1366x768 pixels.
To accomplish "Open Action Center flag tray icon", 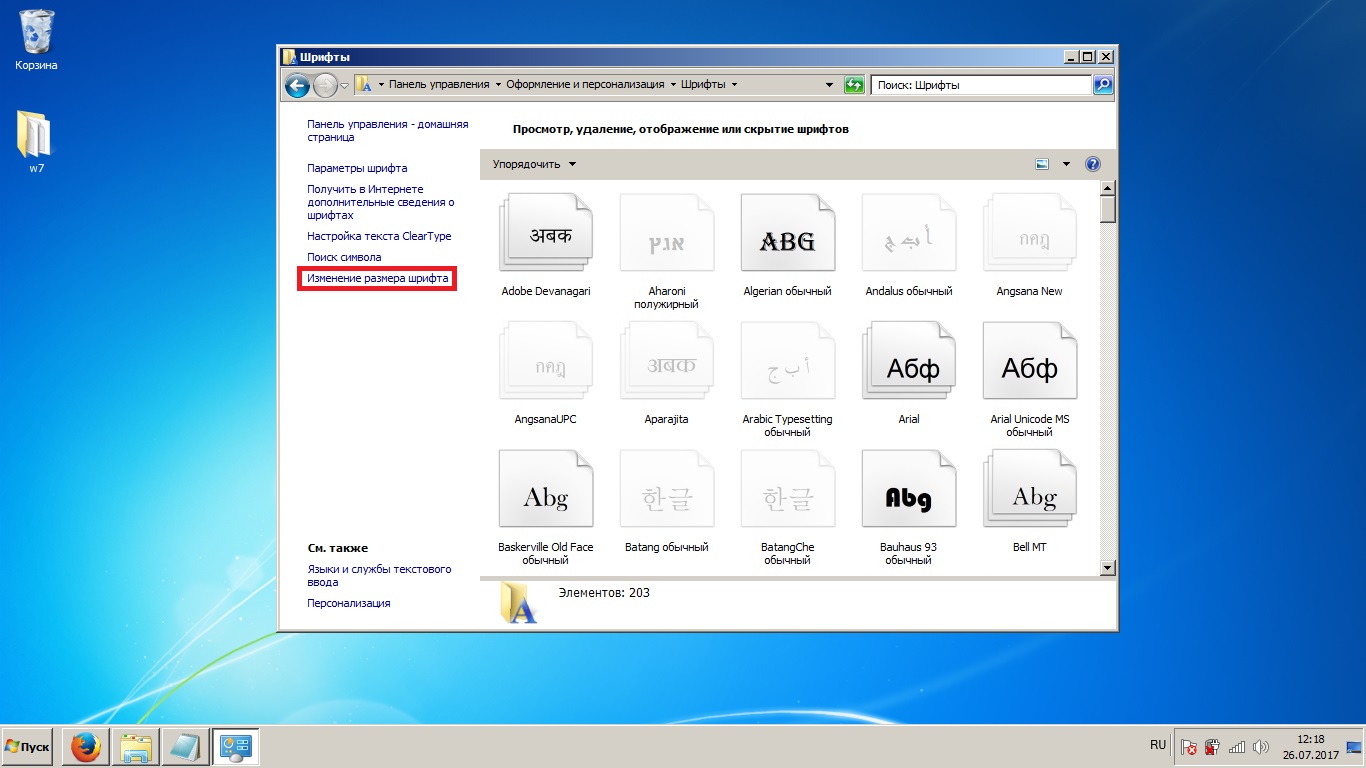I will [1189, 746].
